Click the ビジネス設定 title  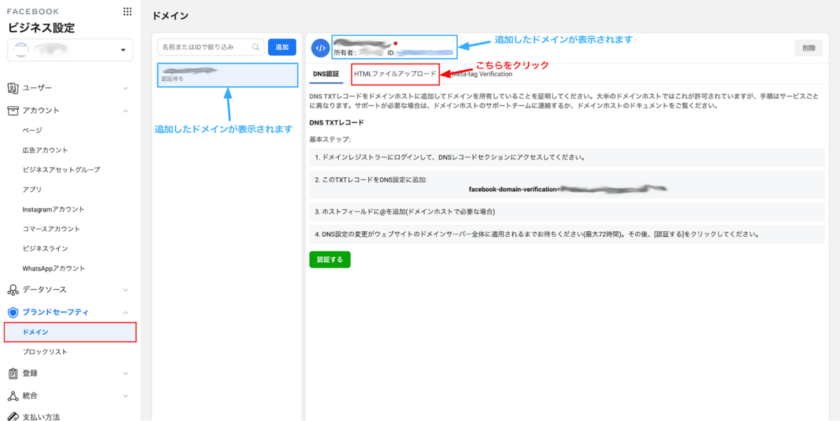point(41,28)
